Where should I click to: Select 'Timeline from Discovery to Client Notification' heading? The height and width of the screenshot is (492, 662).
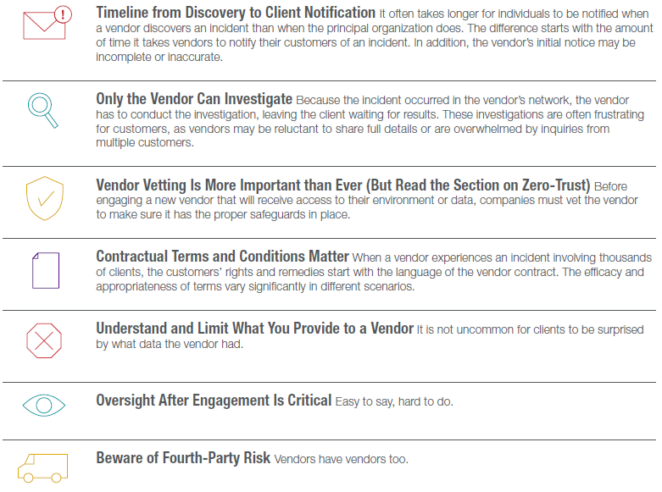click(x=236, y=13)
